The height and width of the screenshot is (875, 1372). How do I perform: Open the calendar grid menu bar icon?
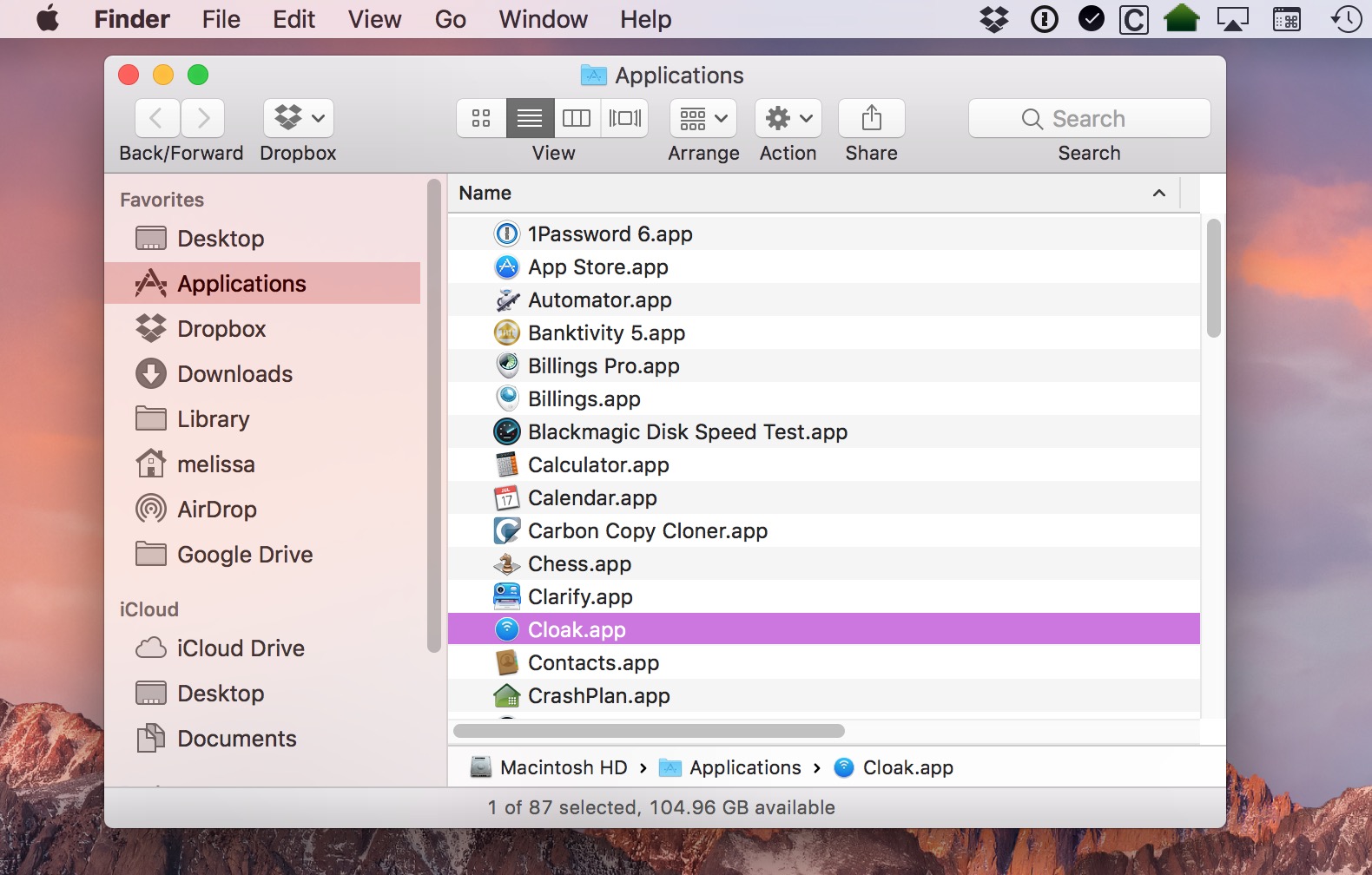coord(1287,18)
